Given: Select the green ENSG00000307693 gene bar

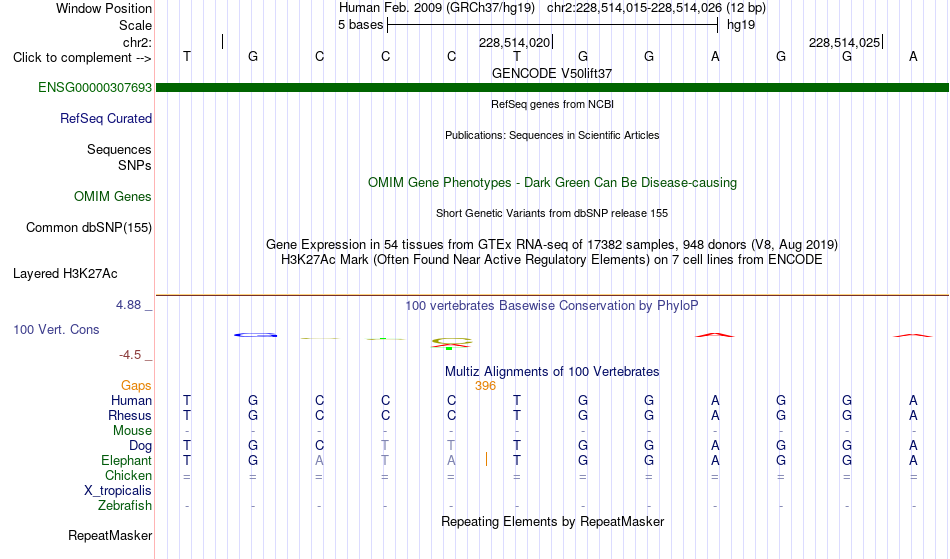Looking at the screenshot, I should click(552, 88).
